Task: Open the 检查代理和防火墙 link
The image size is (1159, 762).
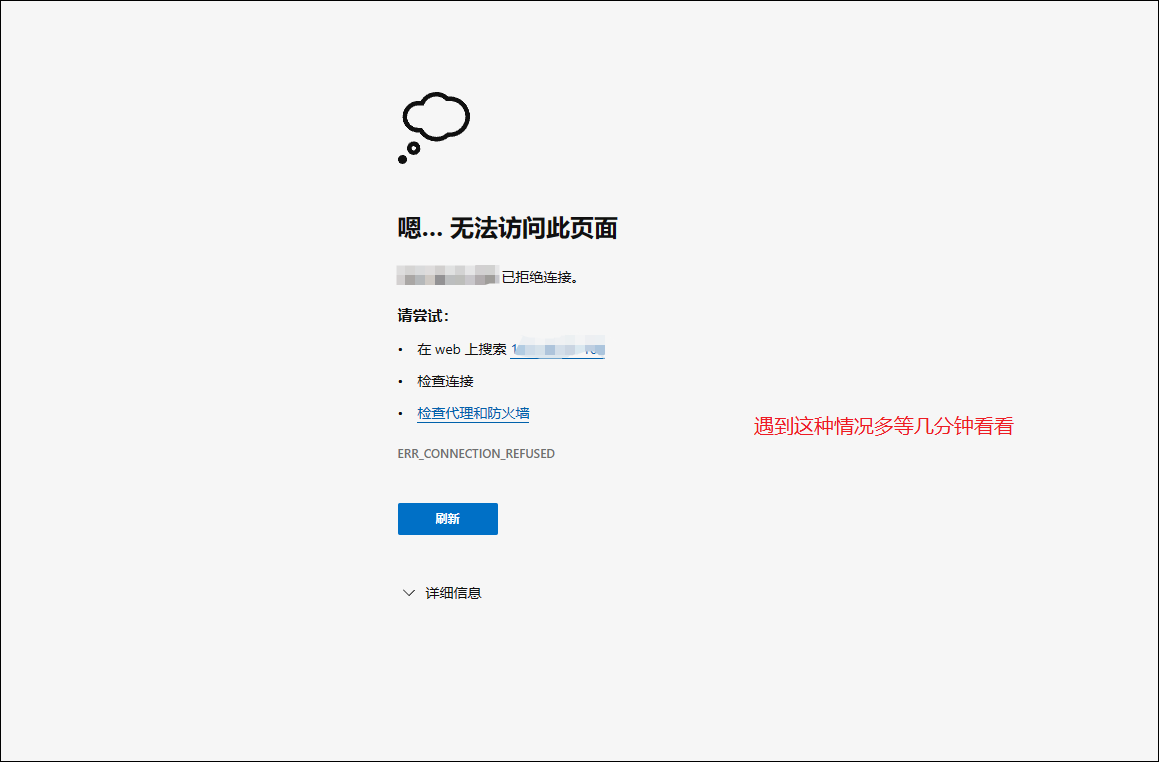Action: (473, 413)
